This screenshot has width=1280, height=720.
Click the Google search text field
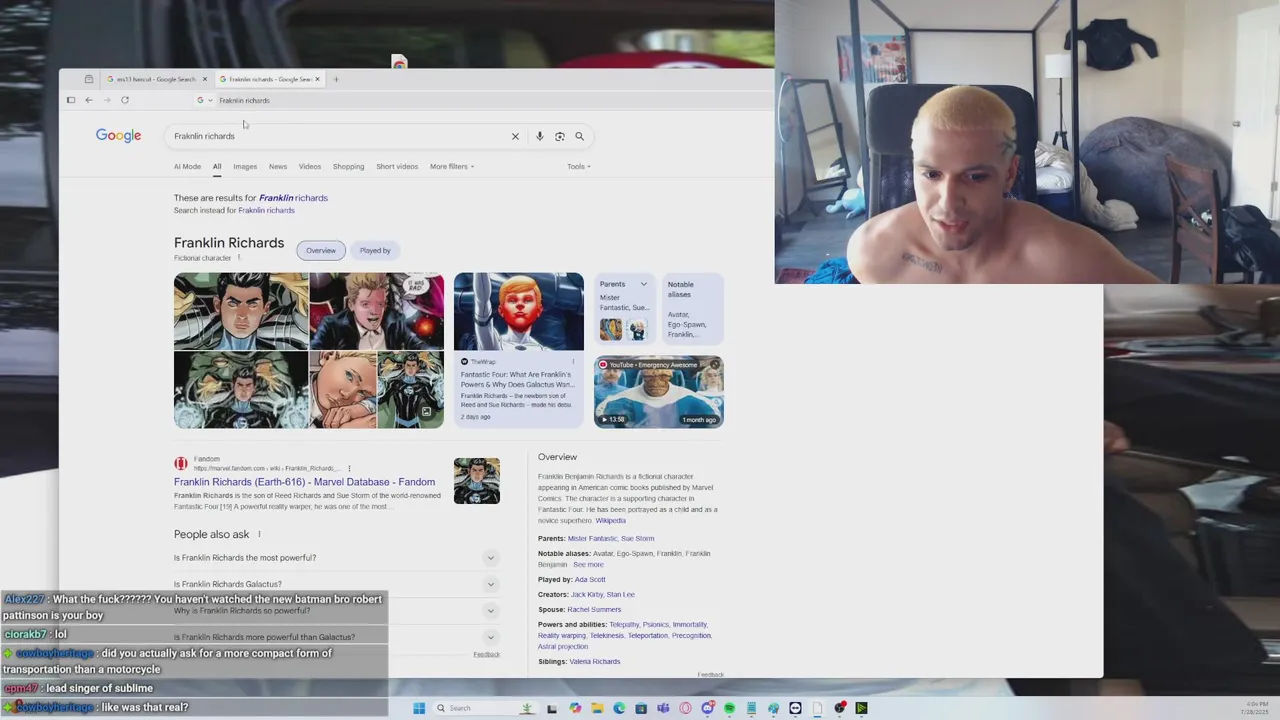[x=338, y=136]
